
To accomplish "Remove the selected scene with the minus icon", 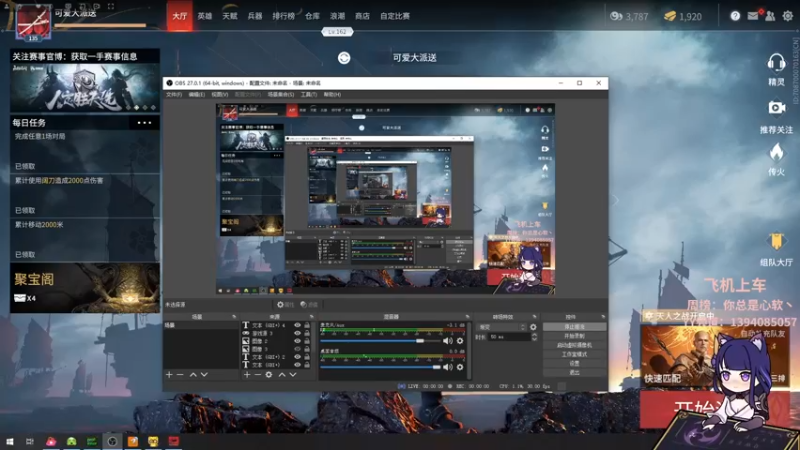I will 180,374.
